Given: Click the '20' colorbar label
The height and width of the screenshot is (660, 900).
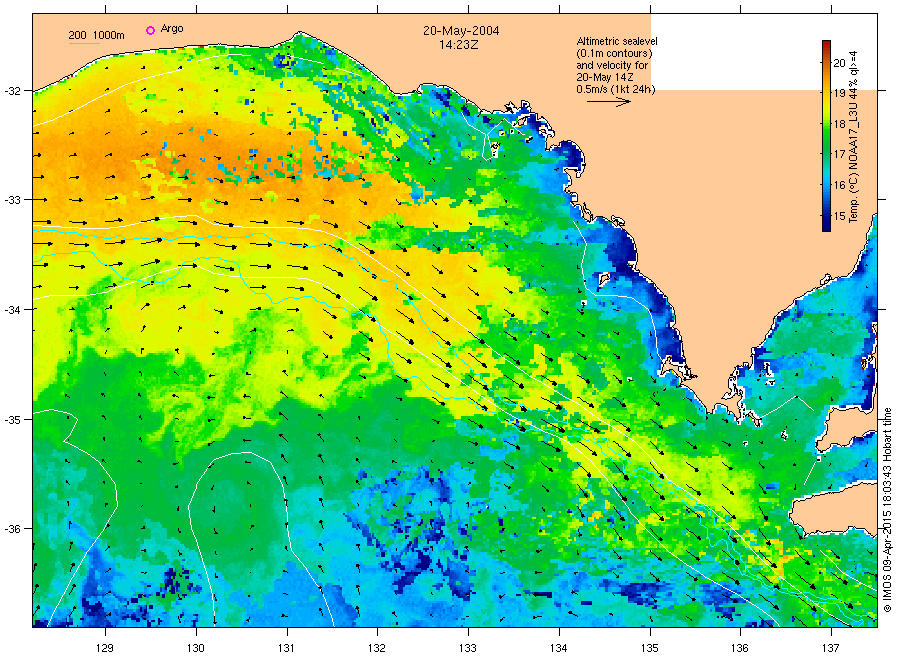Looking at the screenshot, I should [839, 63].
